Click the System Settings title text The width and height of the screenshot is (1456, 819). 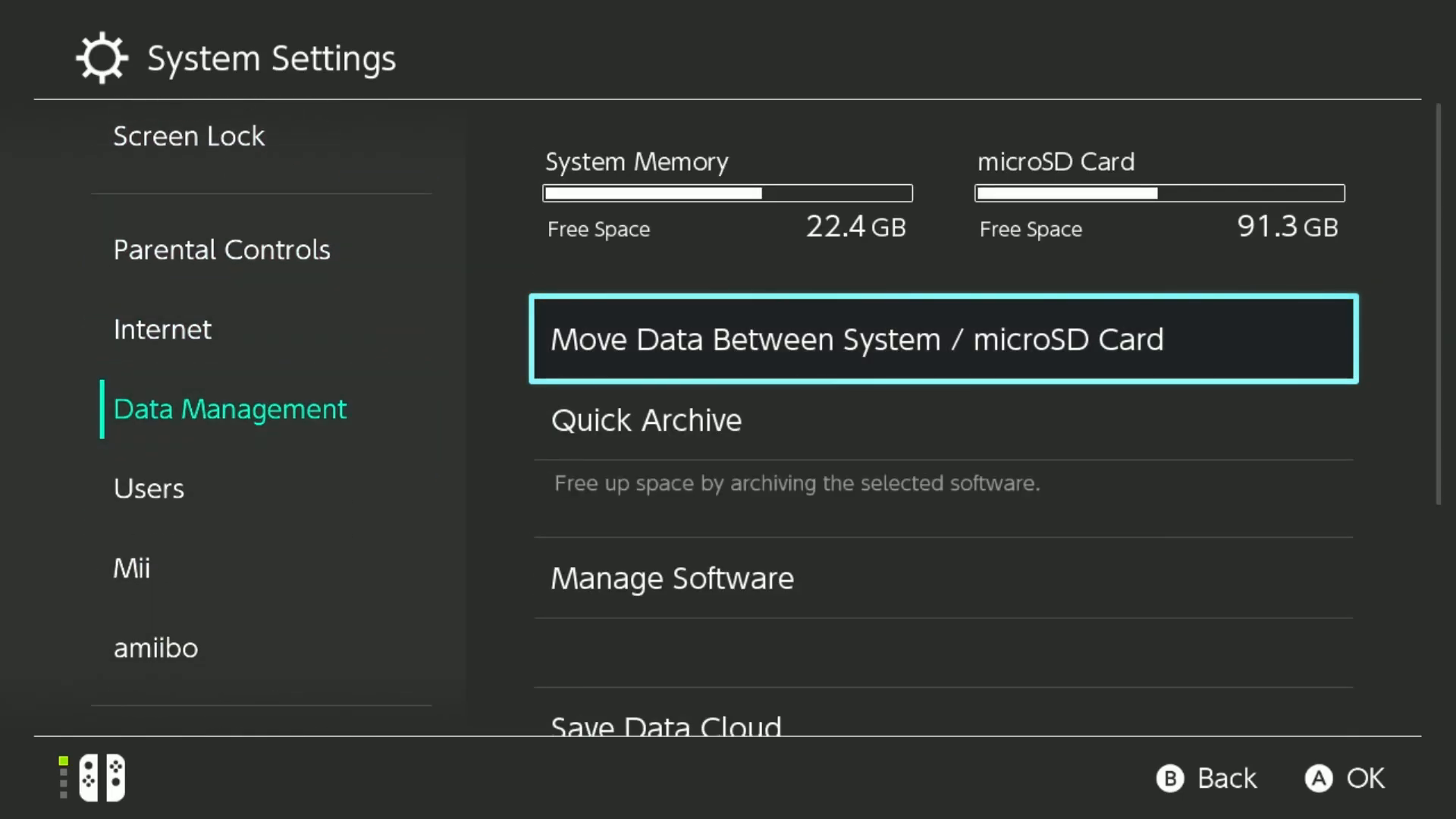pyautogui.click(x=271, y=58)
